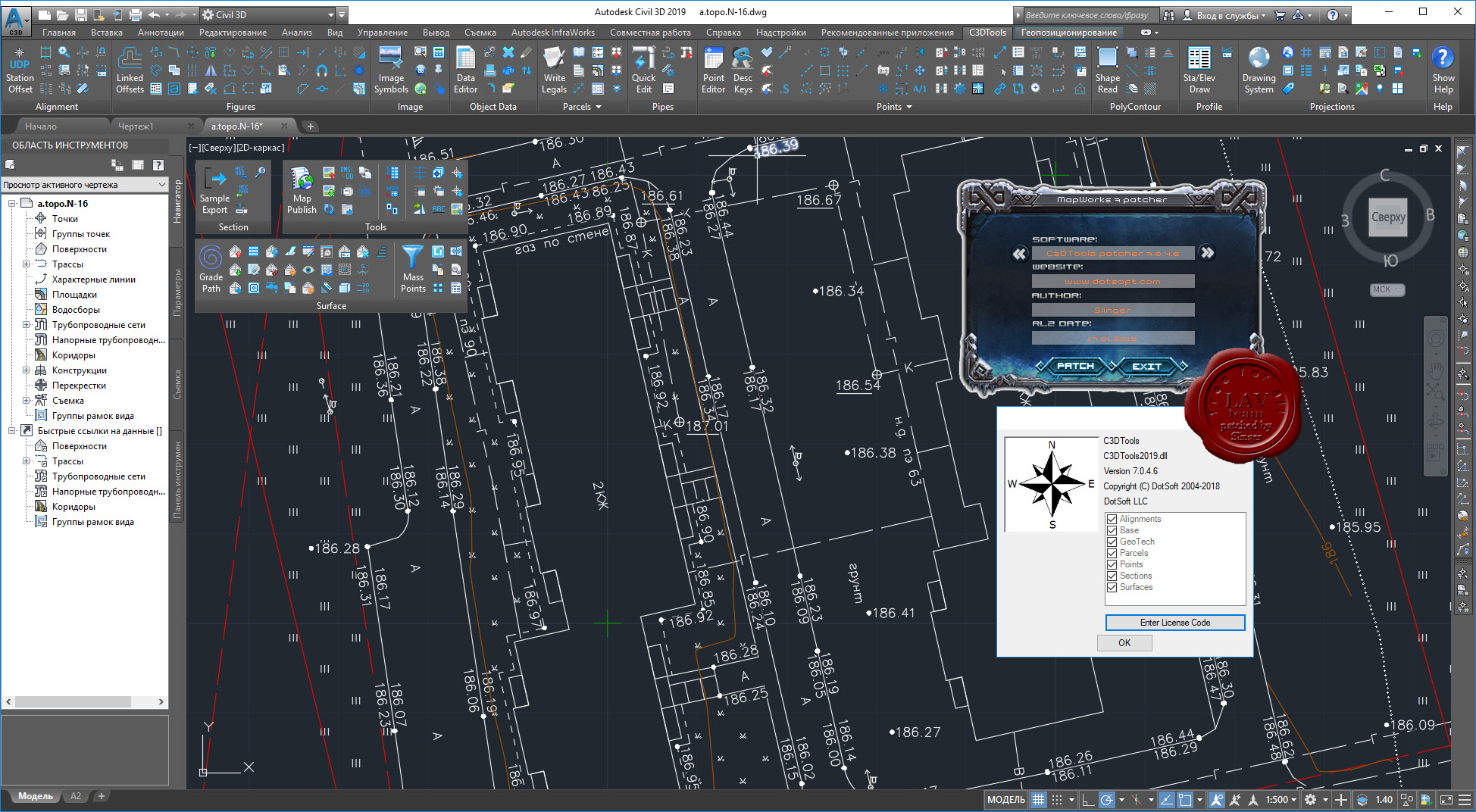Open the Linked Offsets tool
Image resolution: width=1476 pixels, height=812 pixels.
[130, 70]
